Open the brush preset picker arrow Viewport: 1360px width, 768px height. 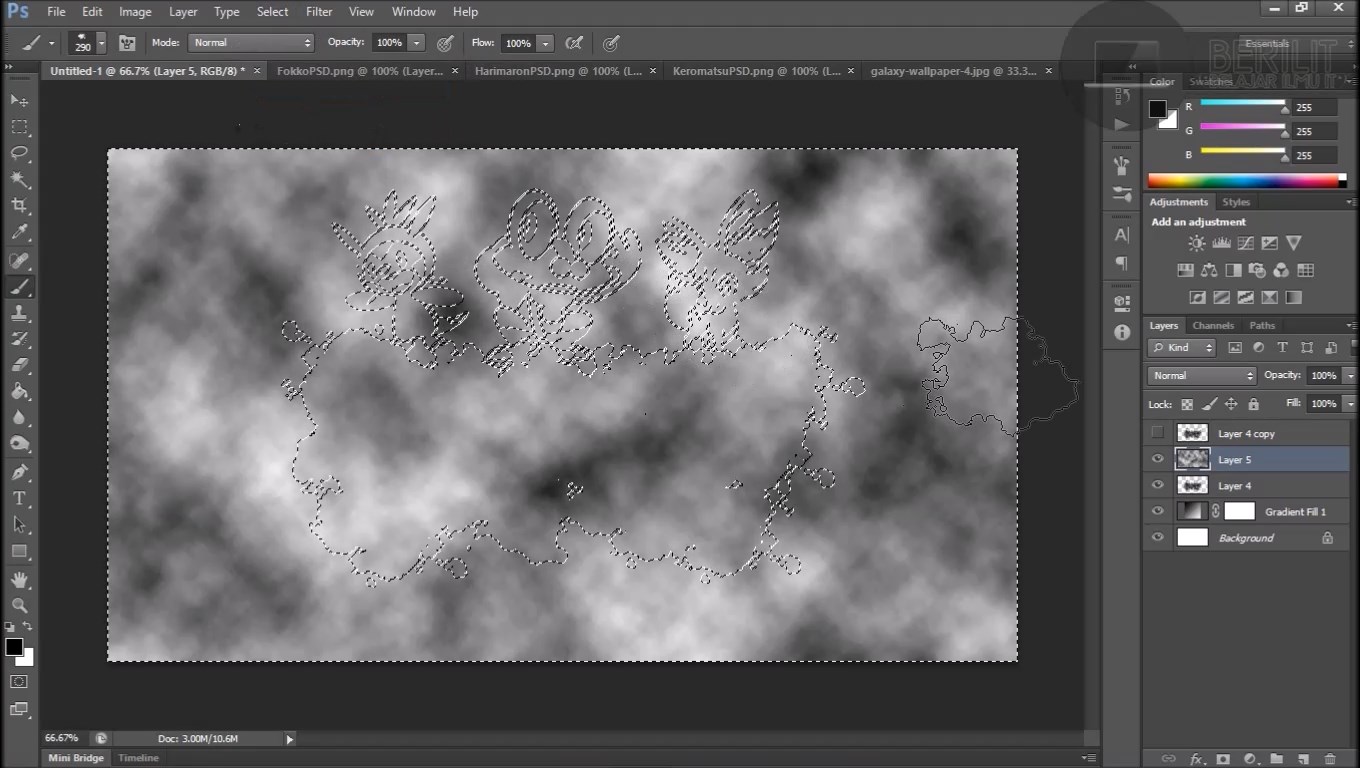102,43
